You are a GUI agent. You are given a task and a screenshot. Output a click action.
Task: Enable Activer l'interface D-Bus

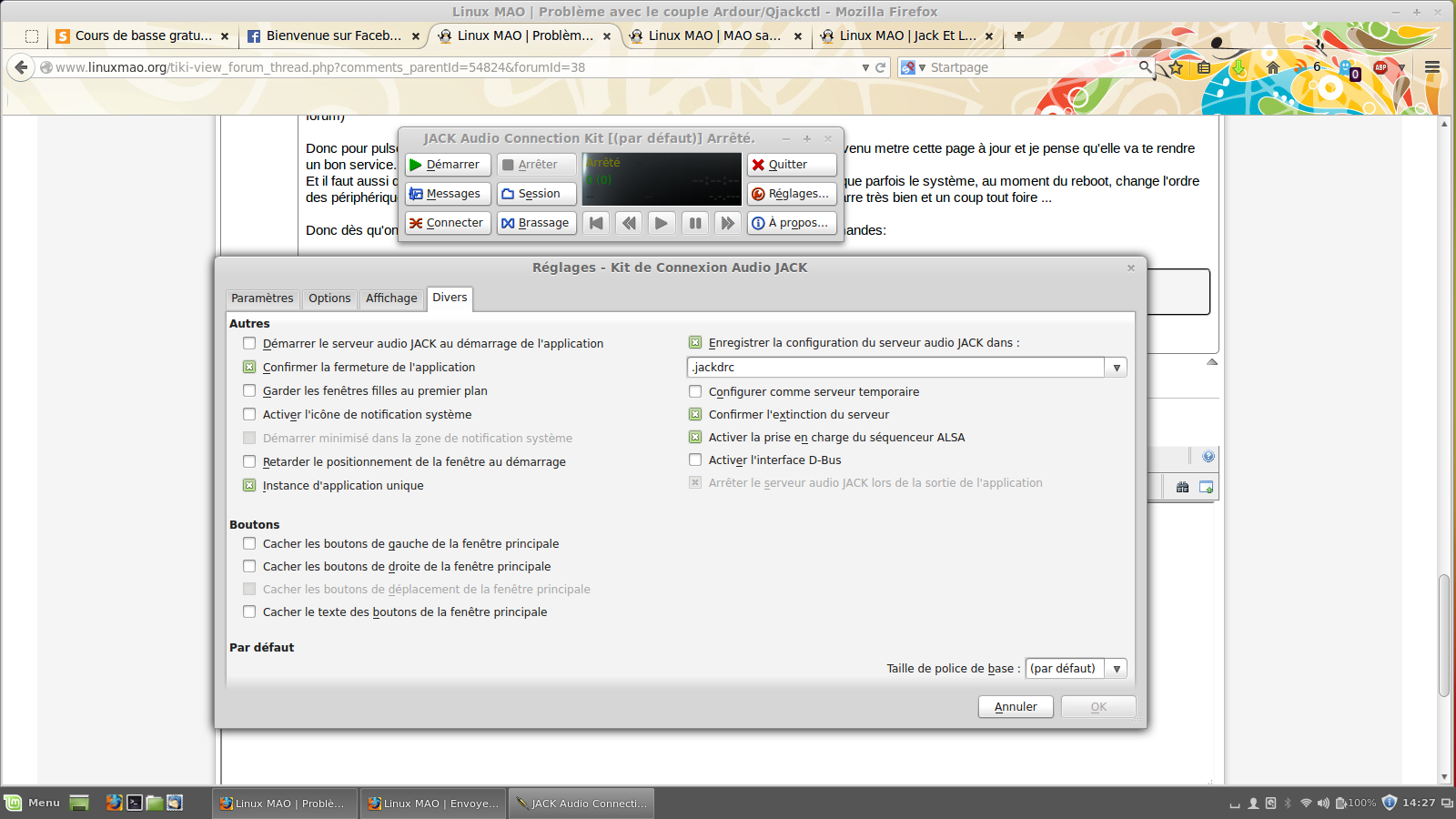tap(695, 460)
